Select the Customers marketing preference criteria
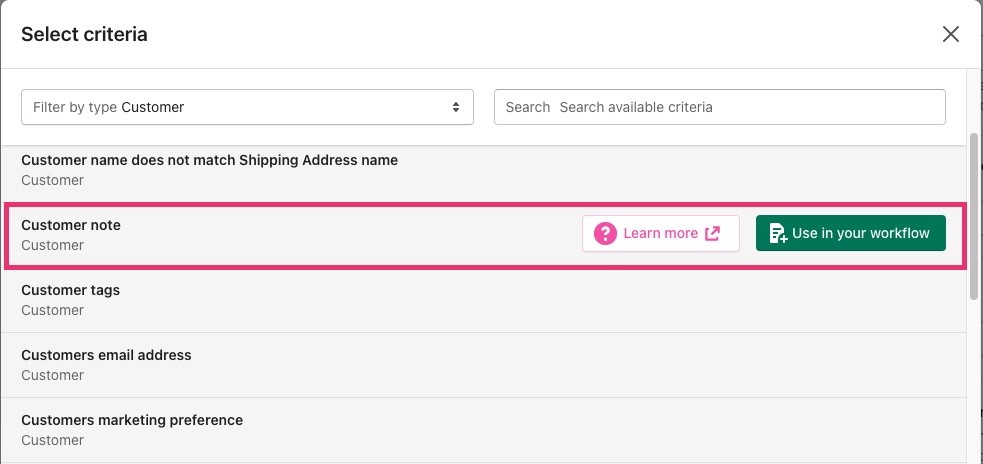Viewport: 983px width, 464px height. pos(483,430)
